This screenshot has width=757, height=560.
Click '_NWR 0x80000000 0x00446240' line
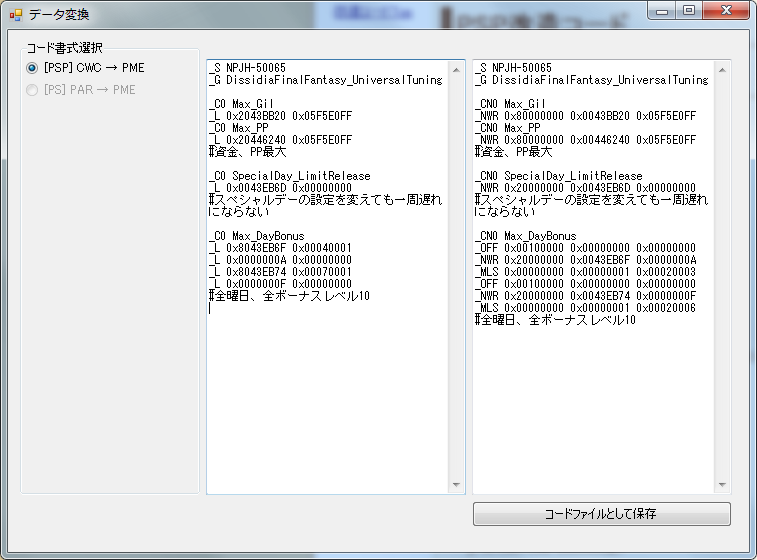pyautogui.click(x=586, y=140)
